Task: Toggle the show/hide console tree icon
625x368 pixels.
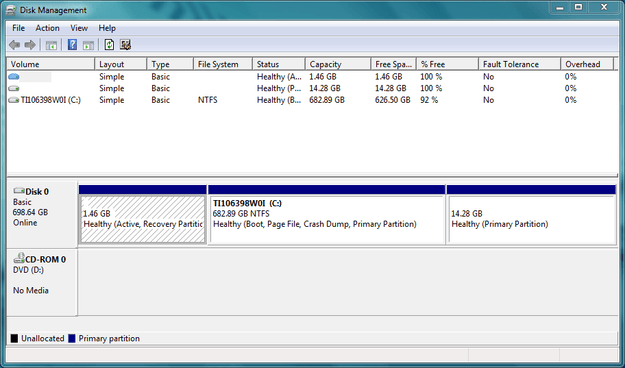Action: click(x=51, y=45)
